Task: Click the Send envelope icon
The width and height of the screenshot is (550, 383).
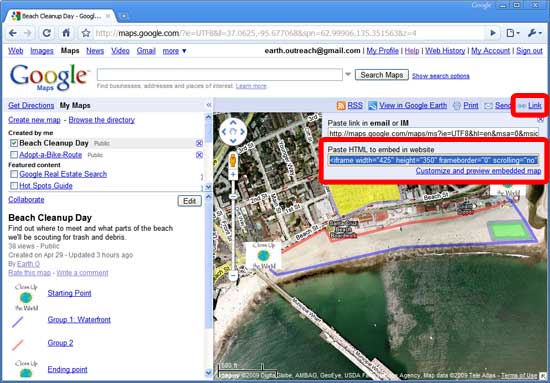Action: point(488,106)
